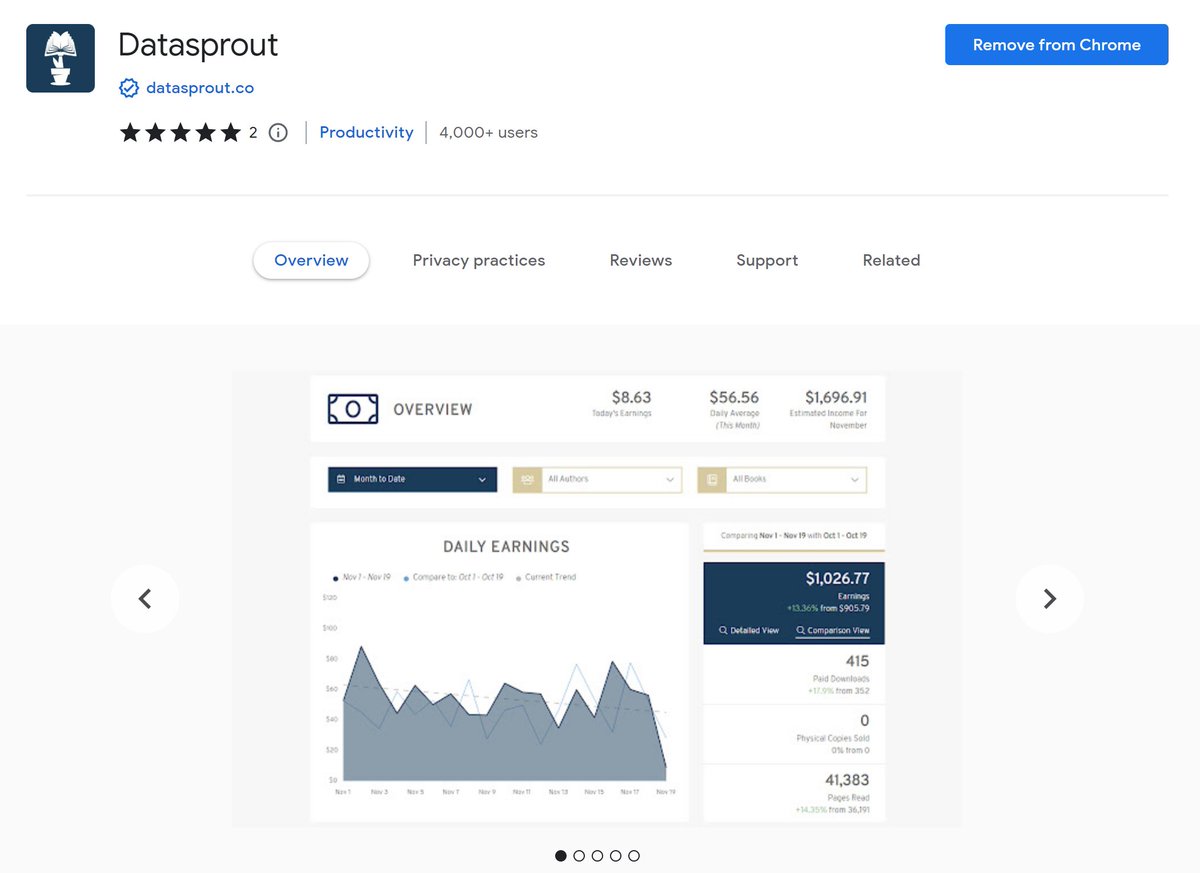The image size is (1200, 873).
Task: Expand the Month to Date dropdown
Action: coord(412,479)
